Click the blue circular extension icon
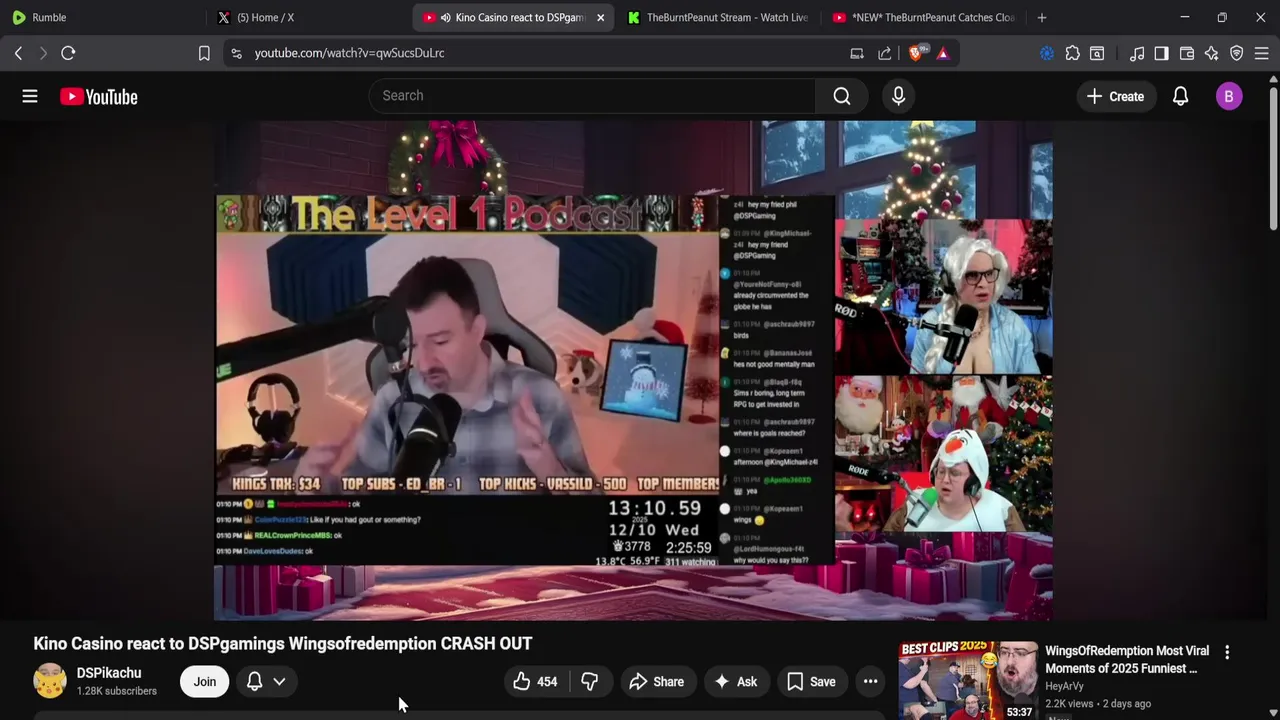Viewport: 1280px width, 720px height. coord(1047,53)
